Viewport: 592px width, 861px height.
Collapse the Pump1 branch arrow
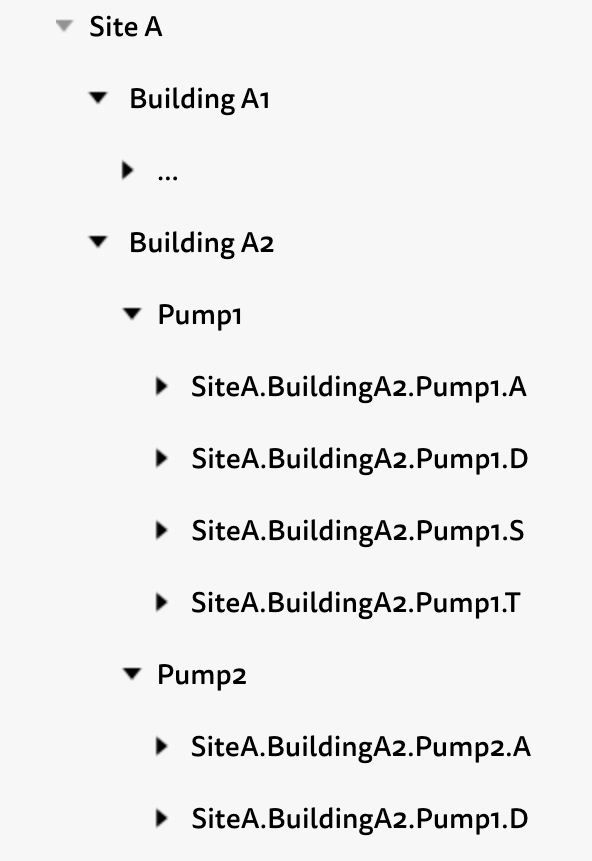[x=132, y=314]
